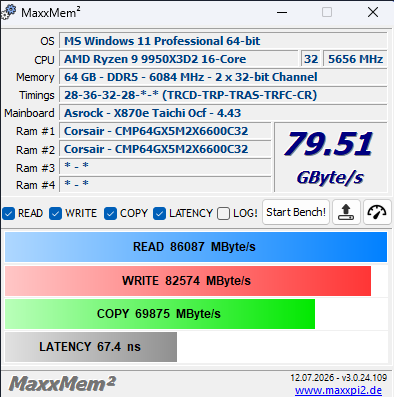Click the Ram #3 label
394x397 pixels.
tap(35, 168)
